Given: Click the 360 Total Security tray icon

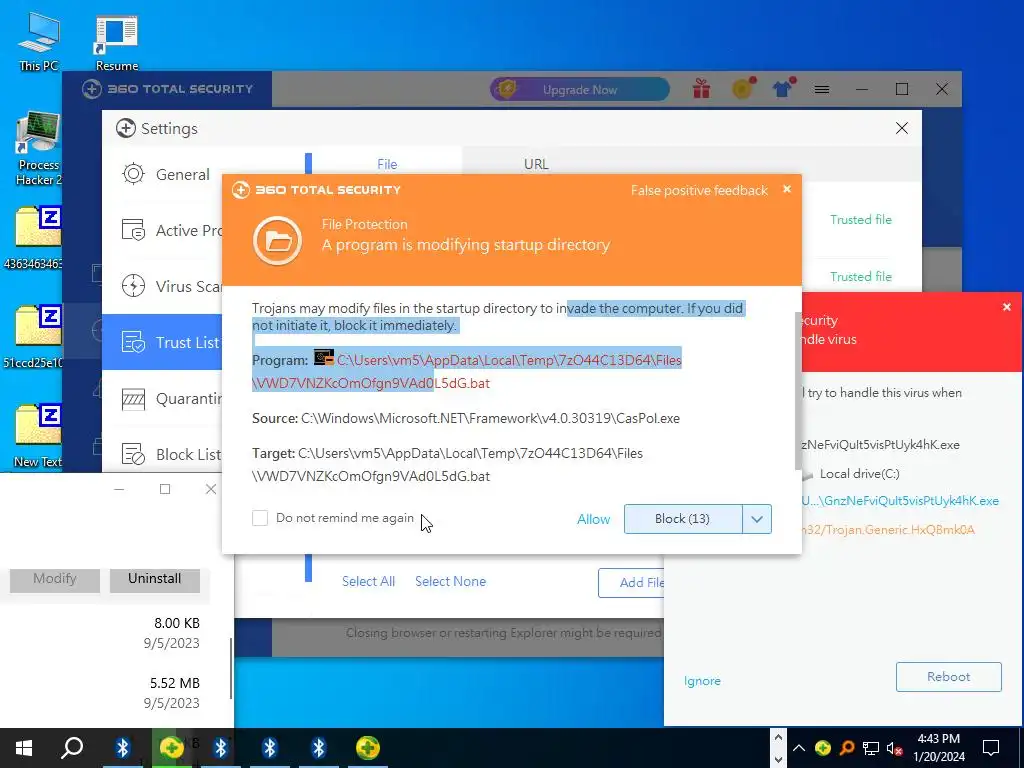Looking at the screenshot, I should coord(823,748).
